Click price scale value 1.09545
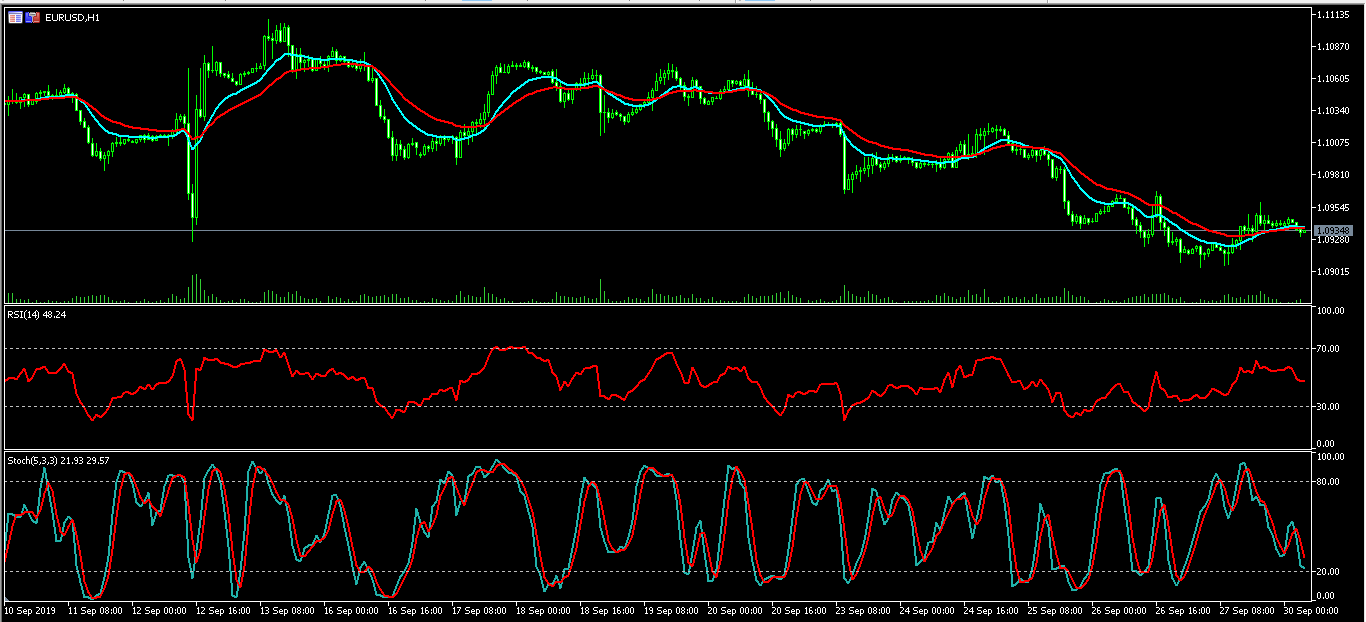The width and height of the screenshot is (1366, 622). (1334, 209)
